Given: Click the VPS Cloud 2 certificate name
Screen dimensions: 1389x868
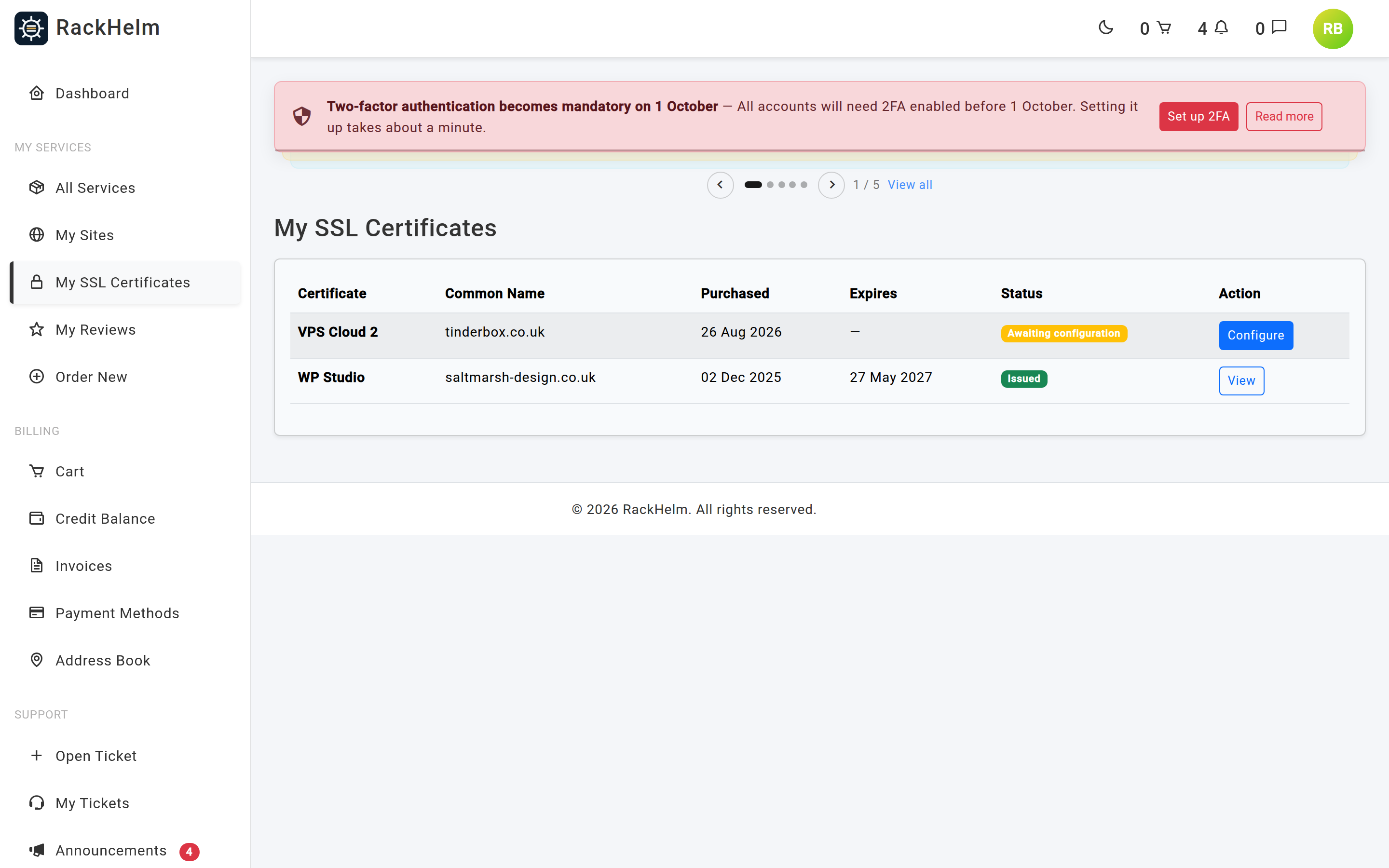Looking at the screenshot, I should click(x=338, y=332).
